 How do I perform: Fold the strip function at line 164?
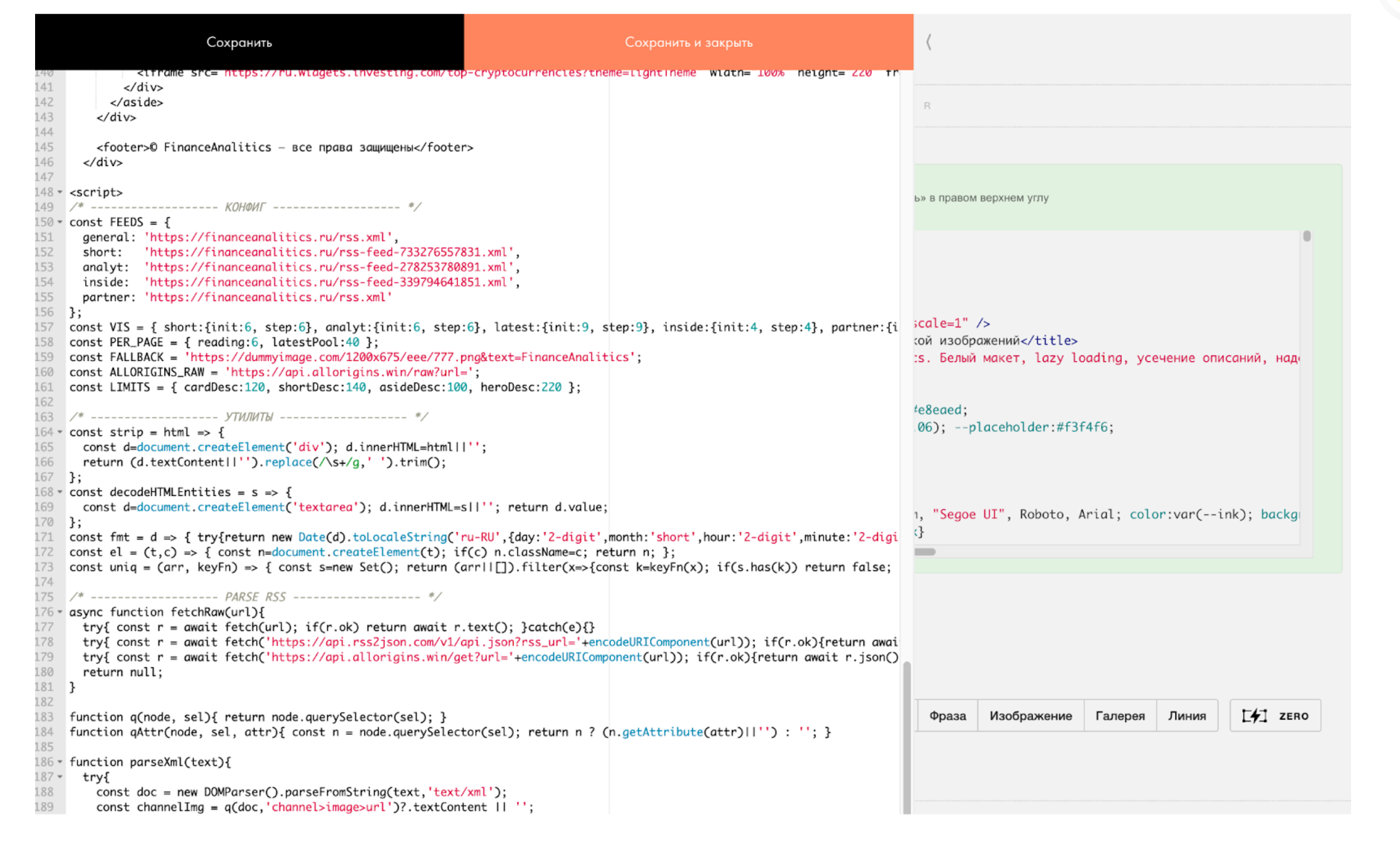tap(60, 432)
